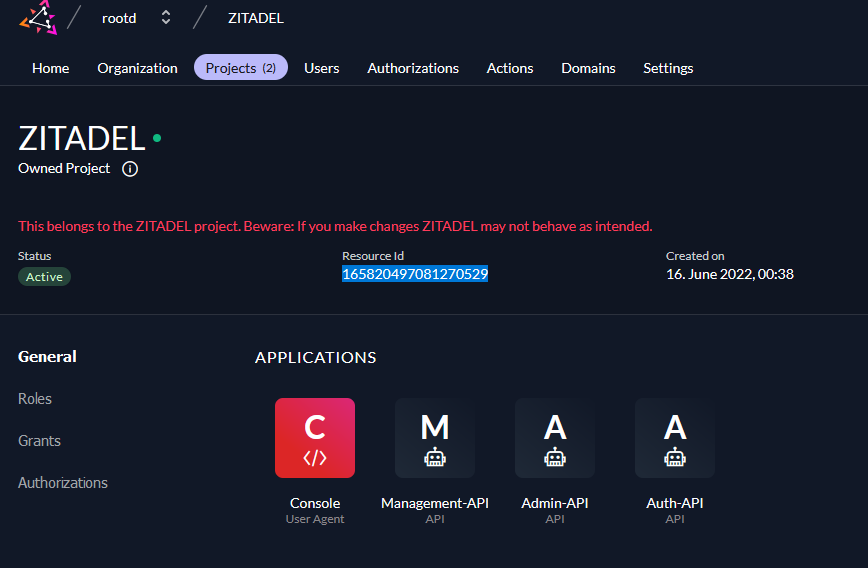Go to the Actions tab

pyautogui.click(x=510, y=68)
